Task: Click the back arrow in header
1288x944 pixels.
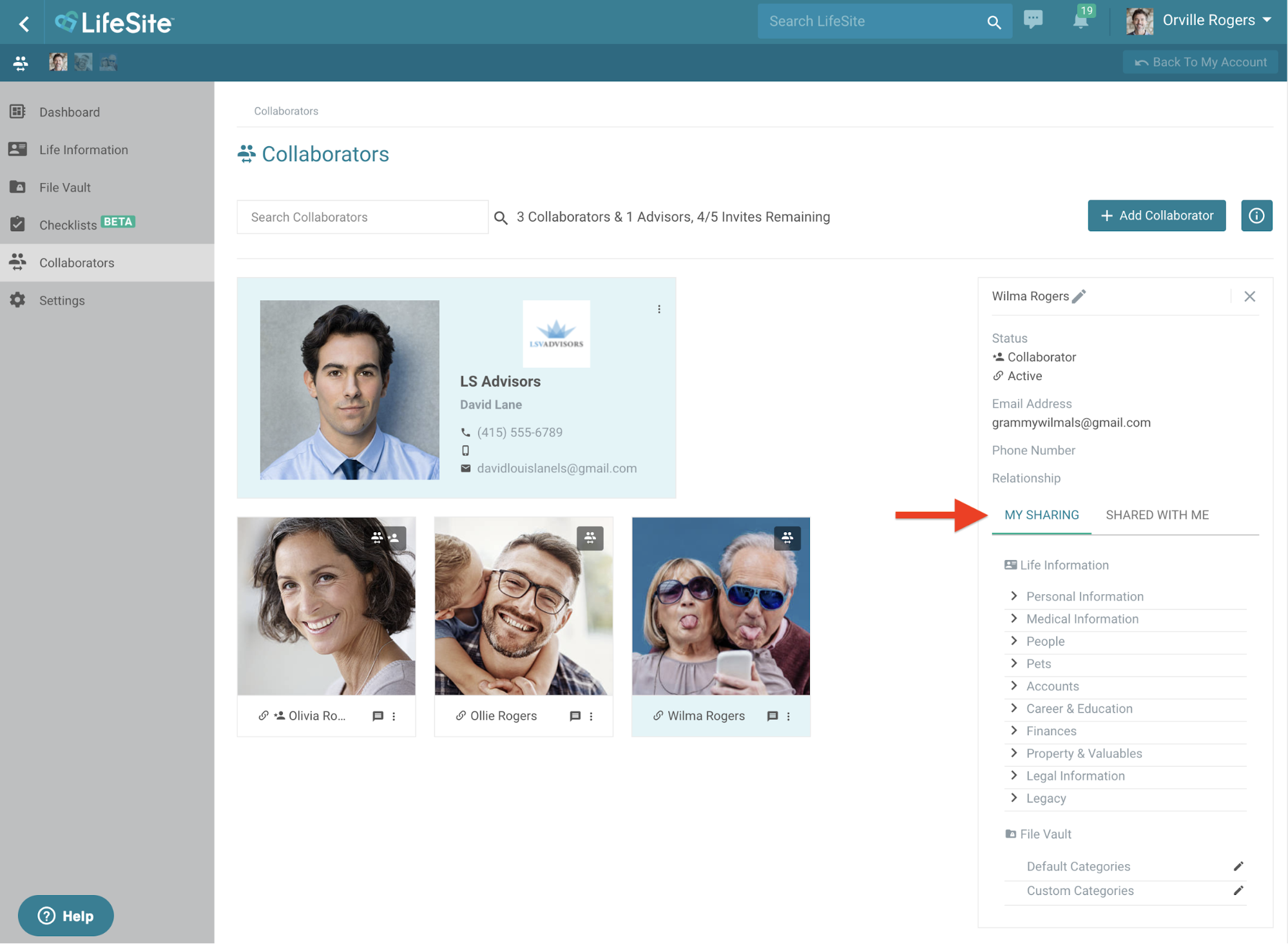Action: (24, 24)
